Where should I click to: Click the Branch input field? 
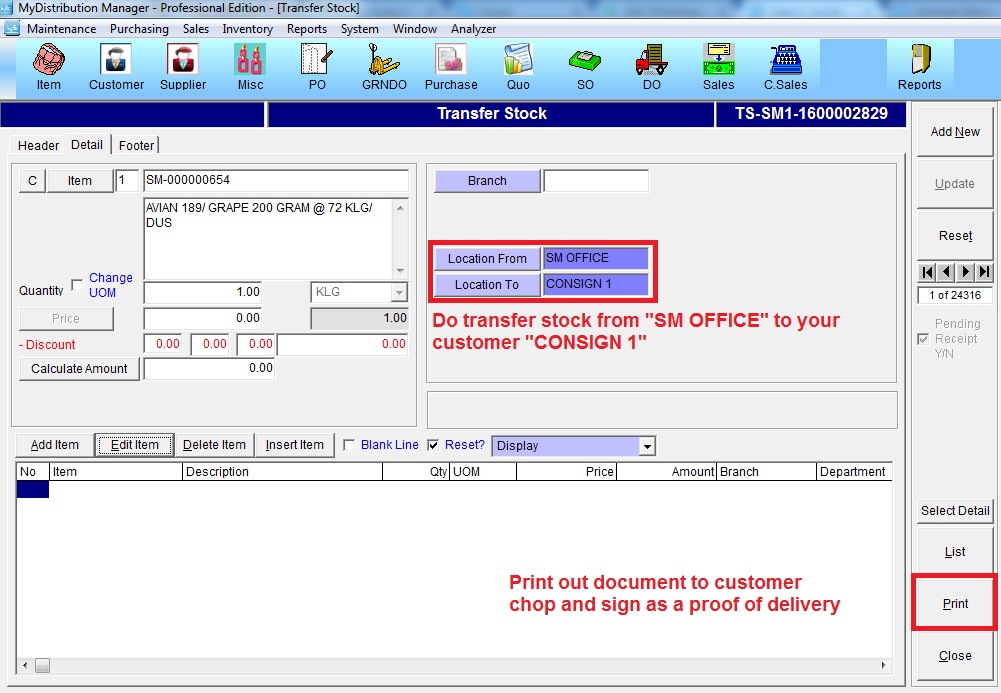pyautogui.click(x=596, y=181)
